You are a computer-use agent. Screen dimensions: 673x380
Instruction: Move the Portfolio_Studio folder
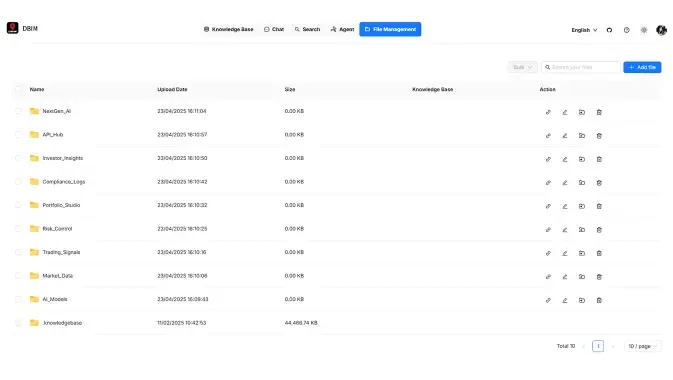582,206
